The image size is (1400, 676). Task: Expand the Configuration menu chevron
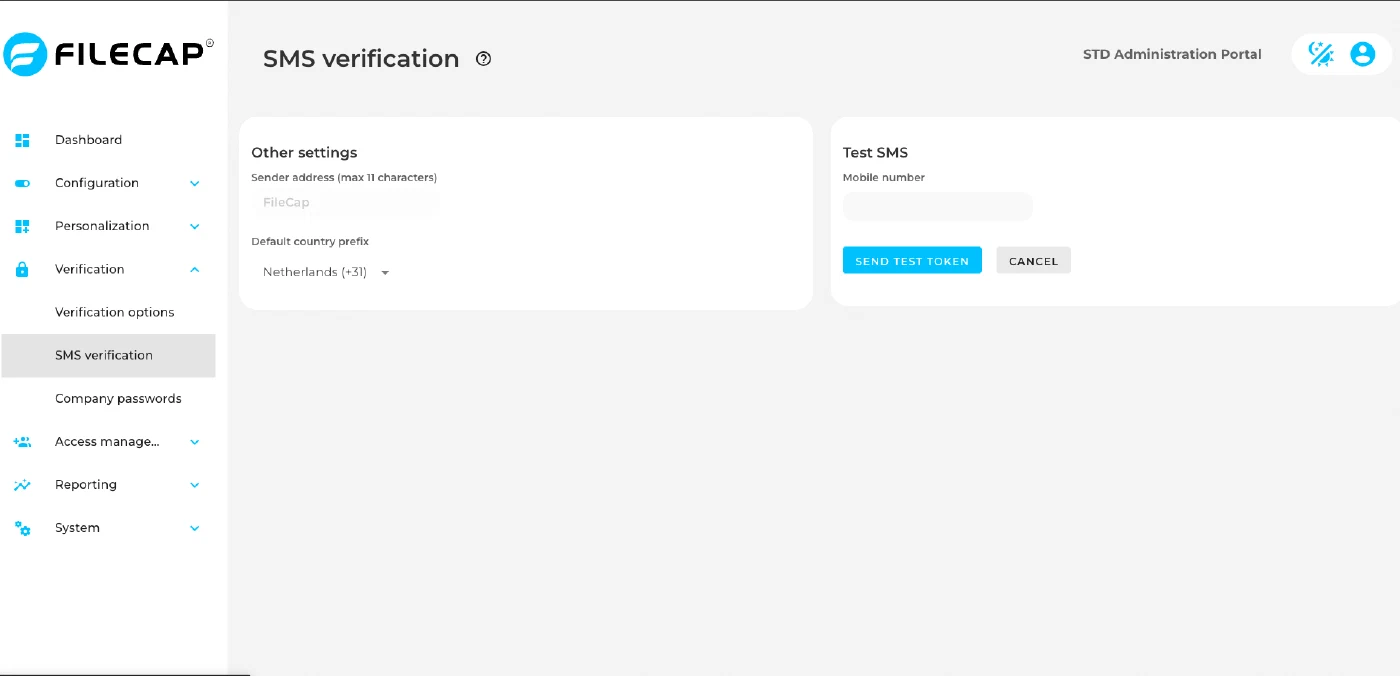click(x=195, y=183)
